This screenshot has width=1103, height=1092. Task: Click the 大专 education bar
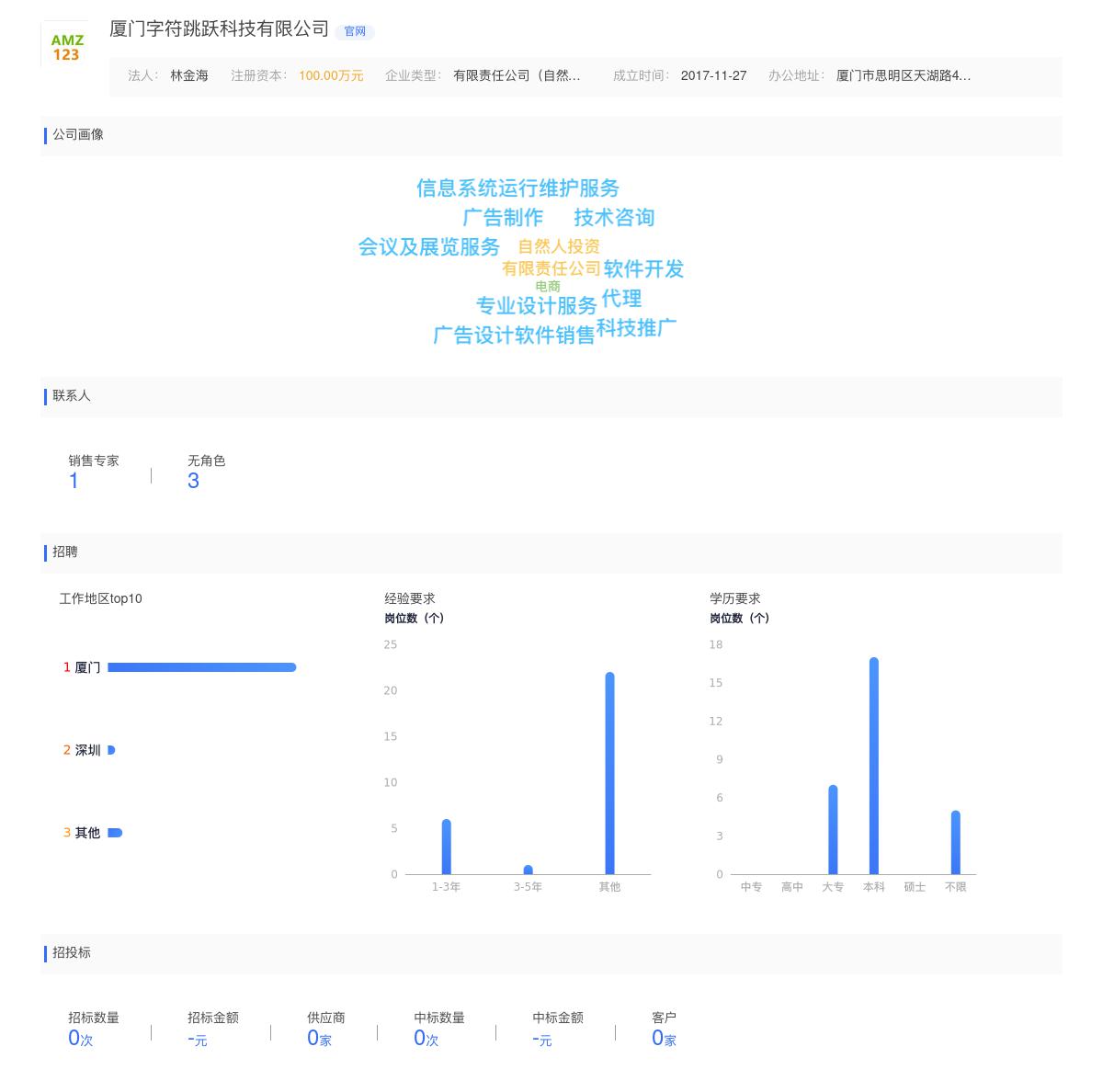(833, 830)
